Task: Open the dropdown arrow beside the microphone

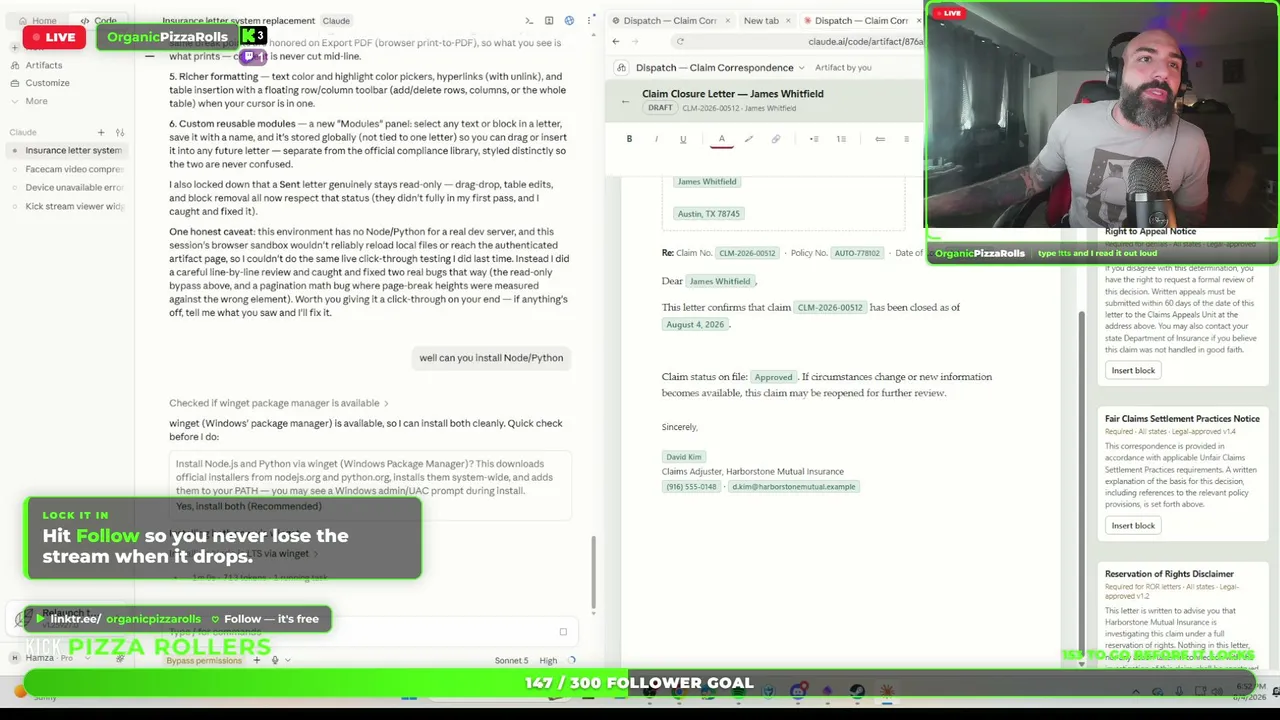Action: 288,660
